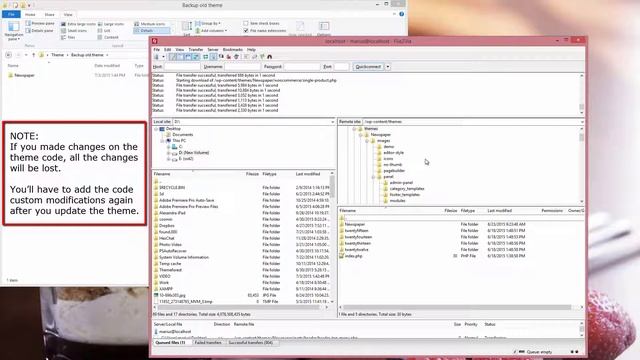Open the Quickconnect history dropdown arrow

388,67
